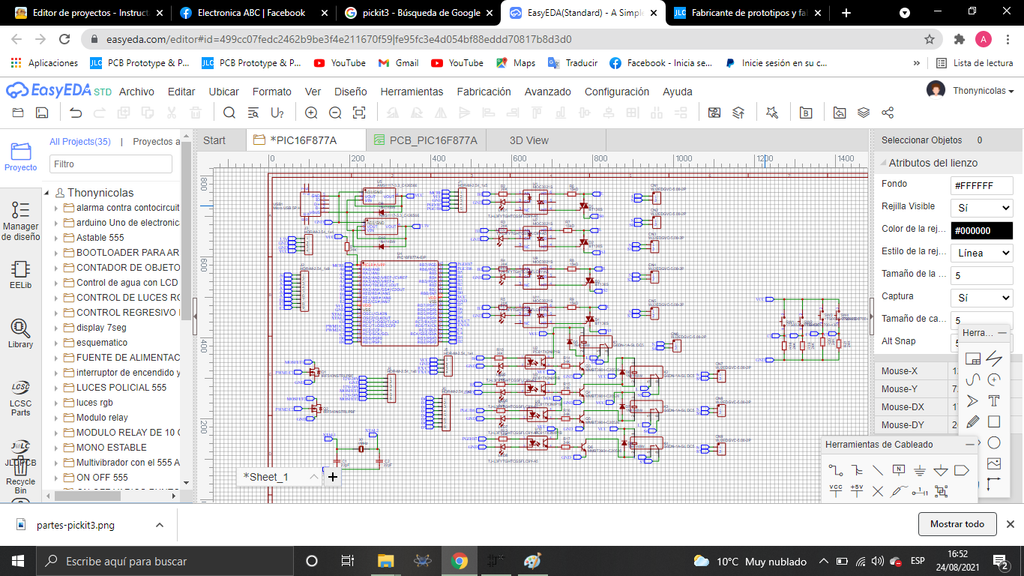Select the ellipse drawing tool
This screenshot has height=576, width=1024.
(994, 442)
